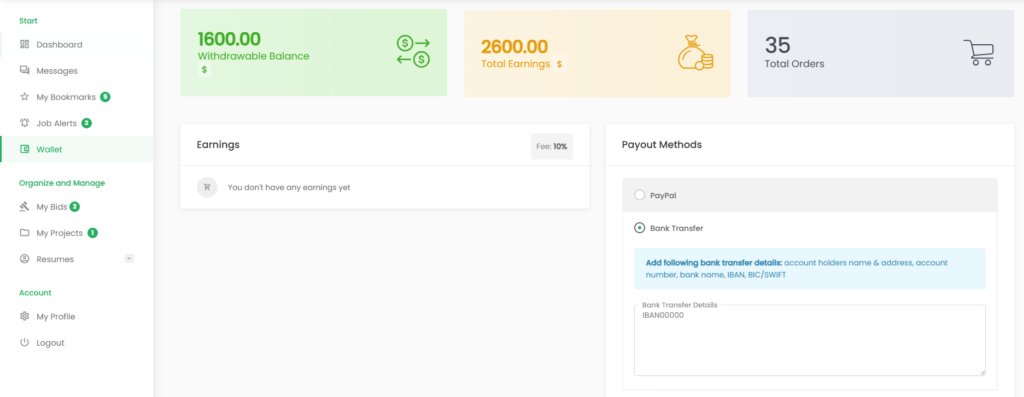Screen dimensions: 1024x397
Task: Go to My Bookmarks page
Action: click(66, 97)
